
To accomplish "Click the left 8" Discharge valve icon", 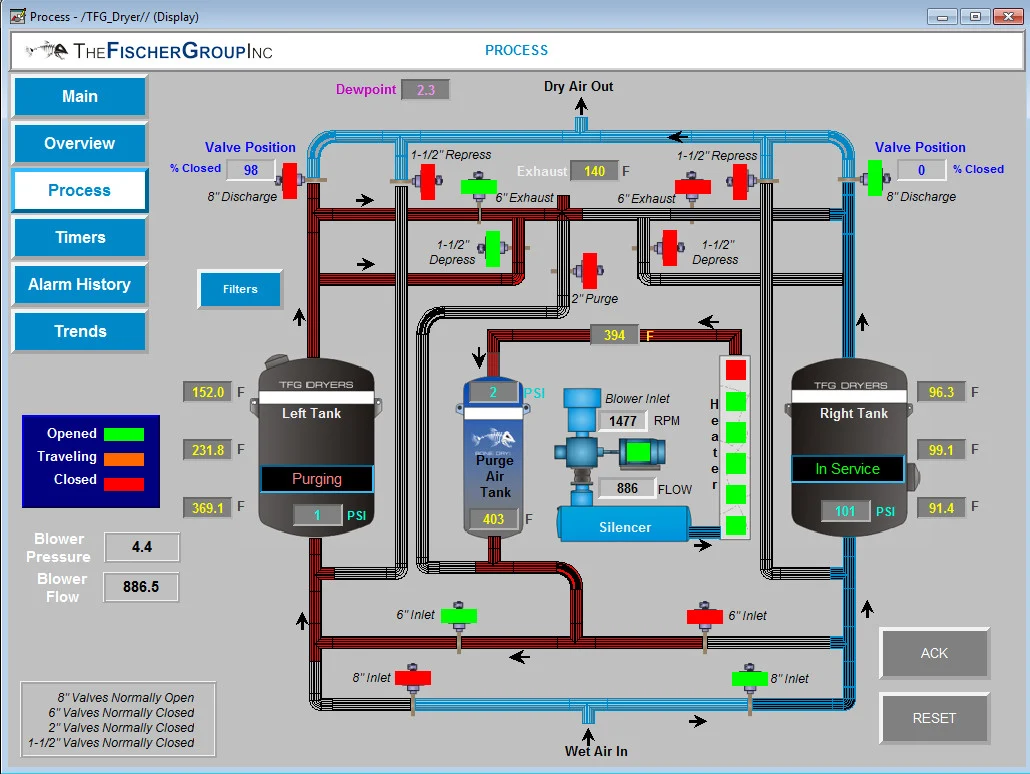I will (290, 180).
